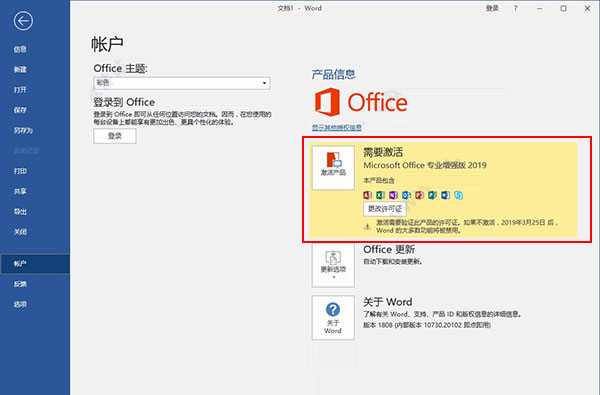Select 信息 in the left sidebar
600x395 pixels.
point(20,49)
